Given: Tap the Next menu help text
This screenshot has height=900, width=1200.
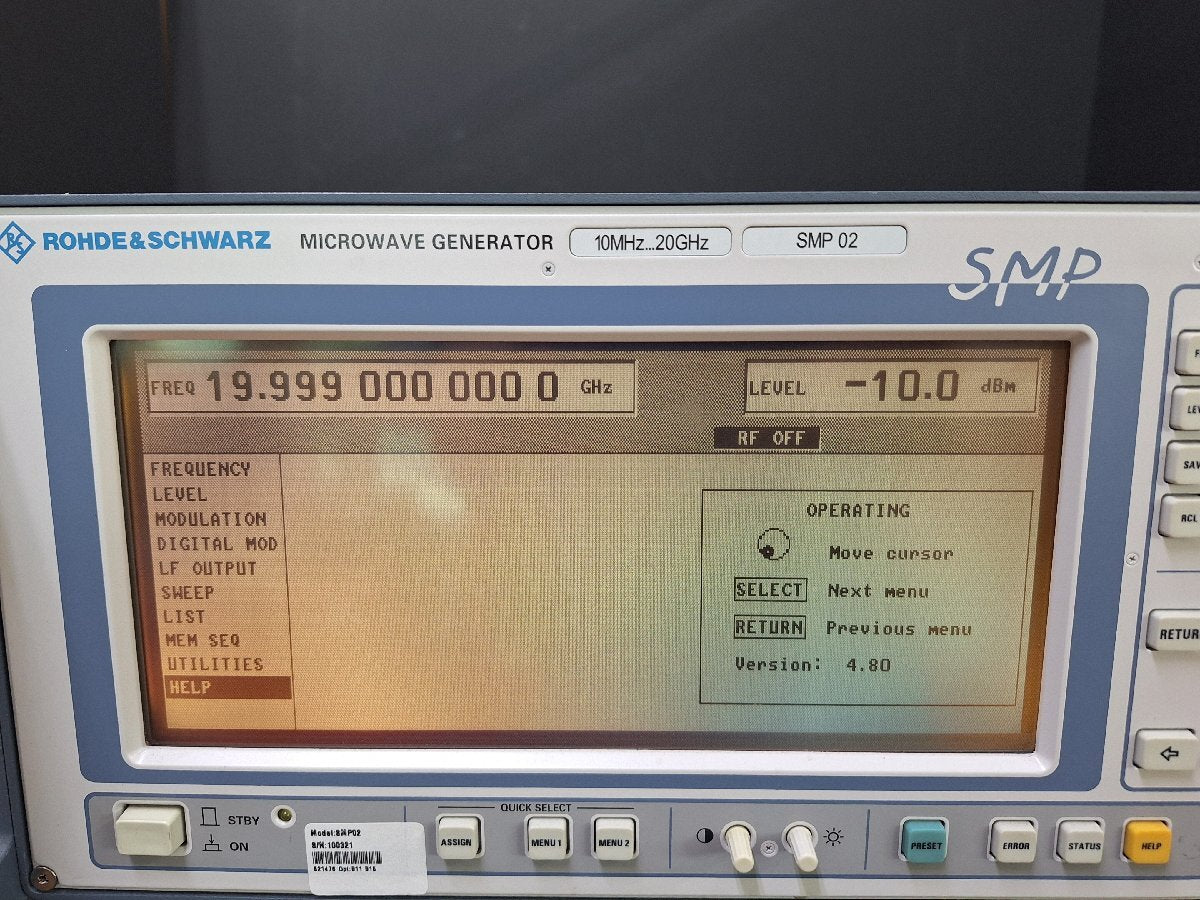Looking at the screenshot, I should (878, 591).
